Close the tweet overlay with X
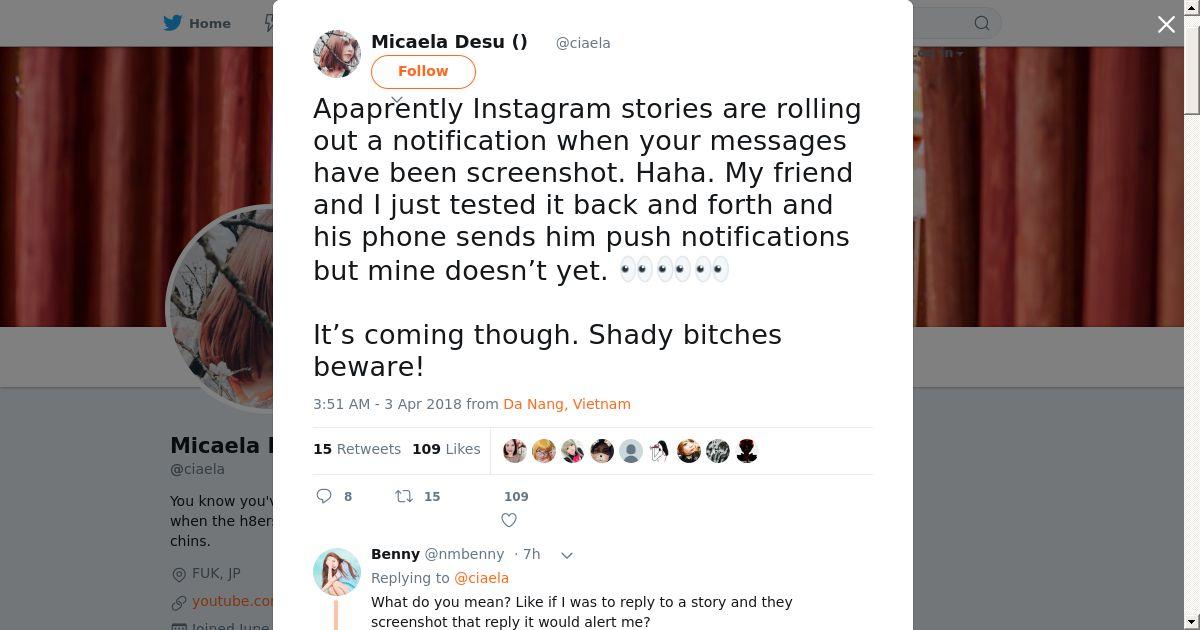This screenshot has width=1200, height=630. click(x=1166, y=25)
